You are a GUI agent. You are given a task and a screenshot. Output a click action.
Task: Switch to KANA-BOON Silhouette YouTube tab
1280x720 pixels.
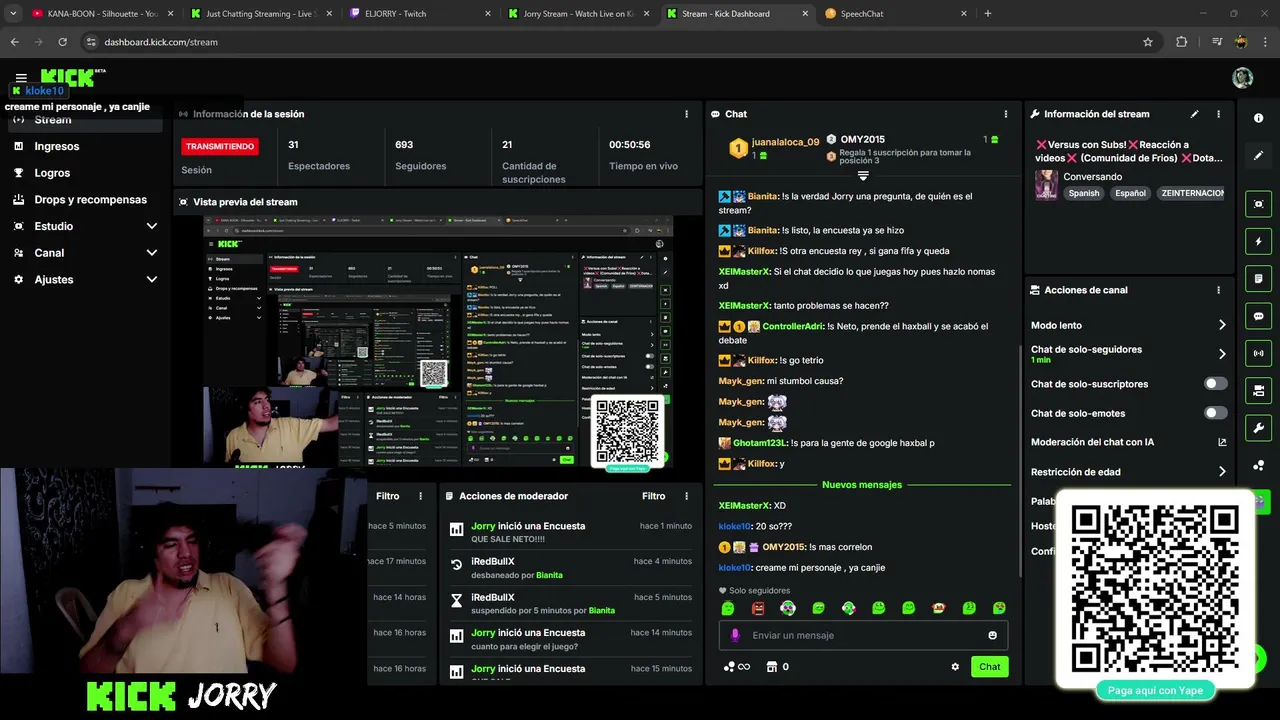(102, 14)
